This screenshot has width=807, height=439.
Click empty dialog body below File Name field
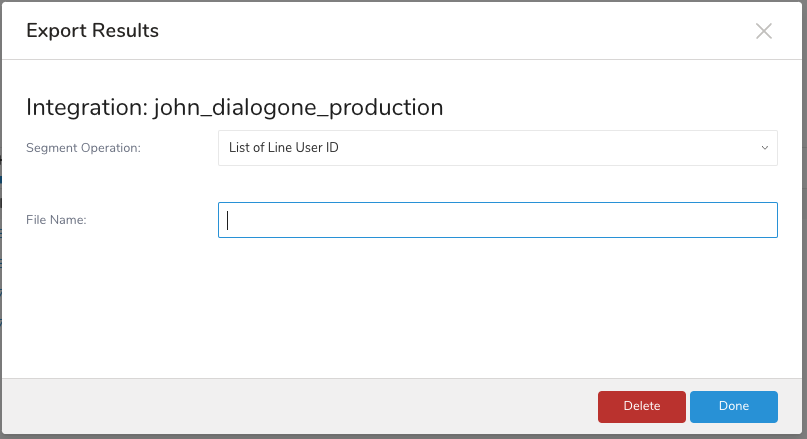coord(400,310)
